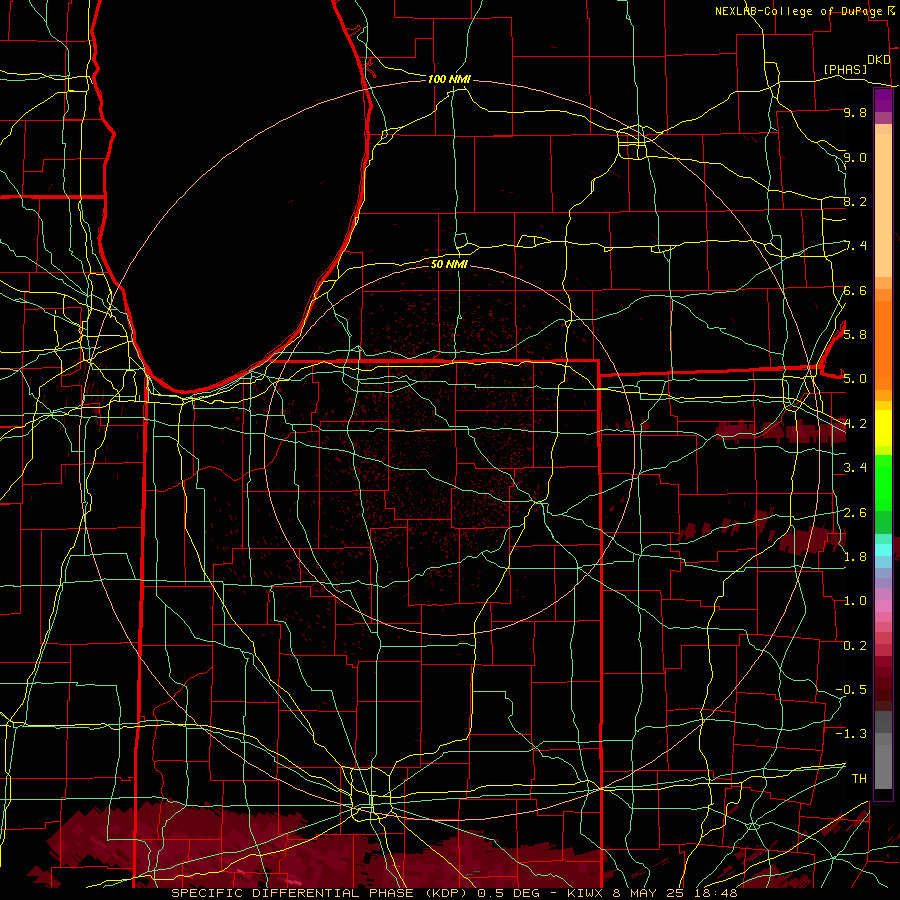The image size is (900, 900).
Task: Click the 8.2 value on the color scale
Action: tap(855, 201)
